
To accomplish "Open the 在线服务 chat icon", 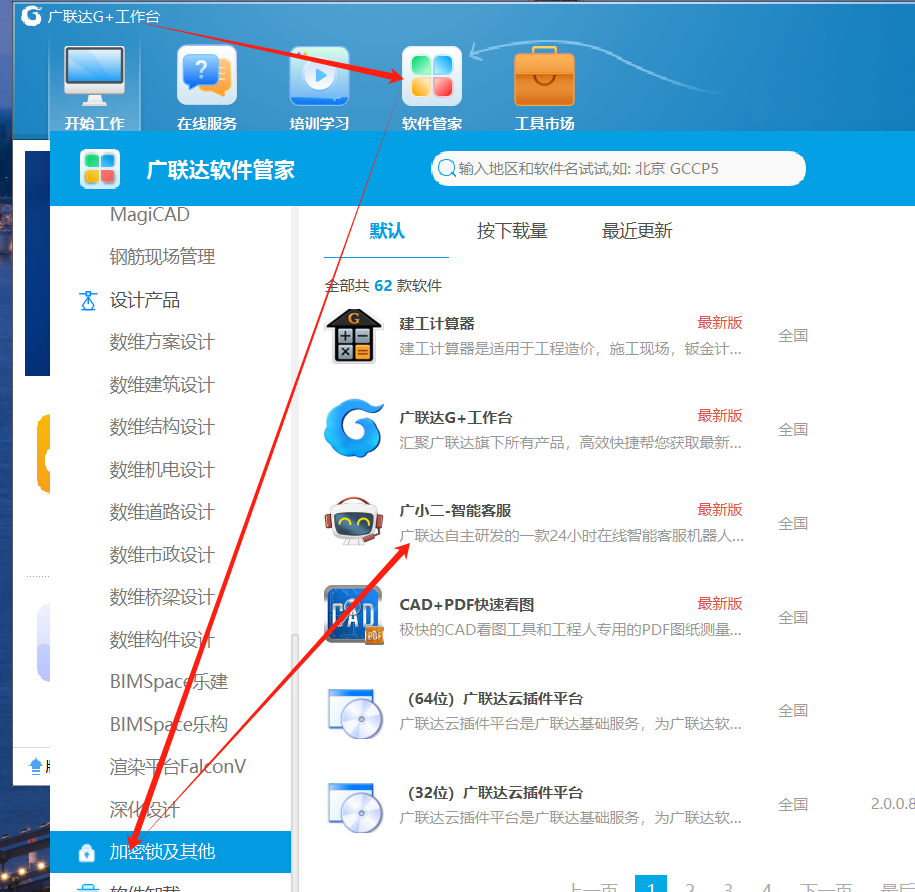I will (207, 76).
